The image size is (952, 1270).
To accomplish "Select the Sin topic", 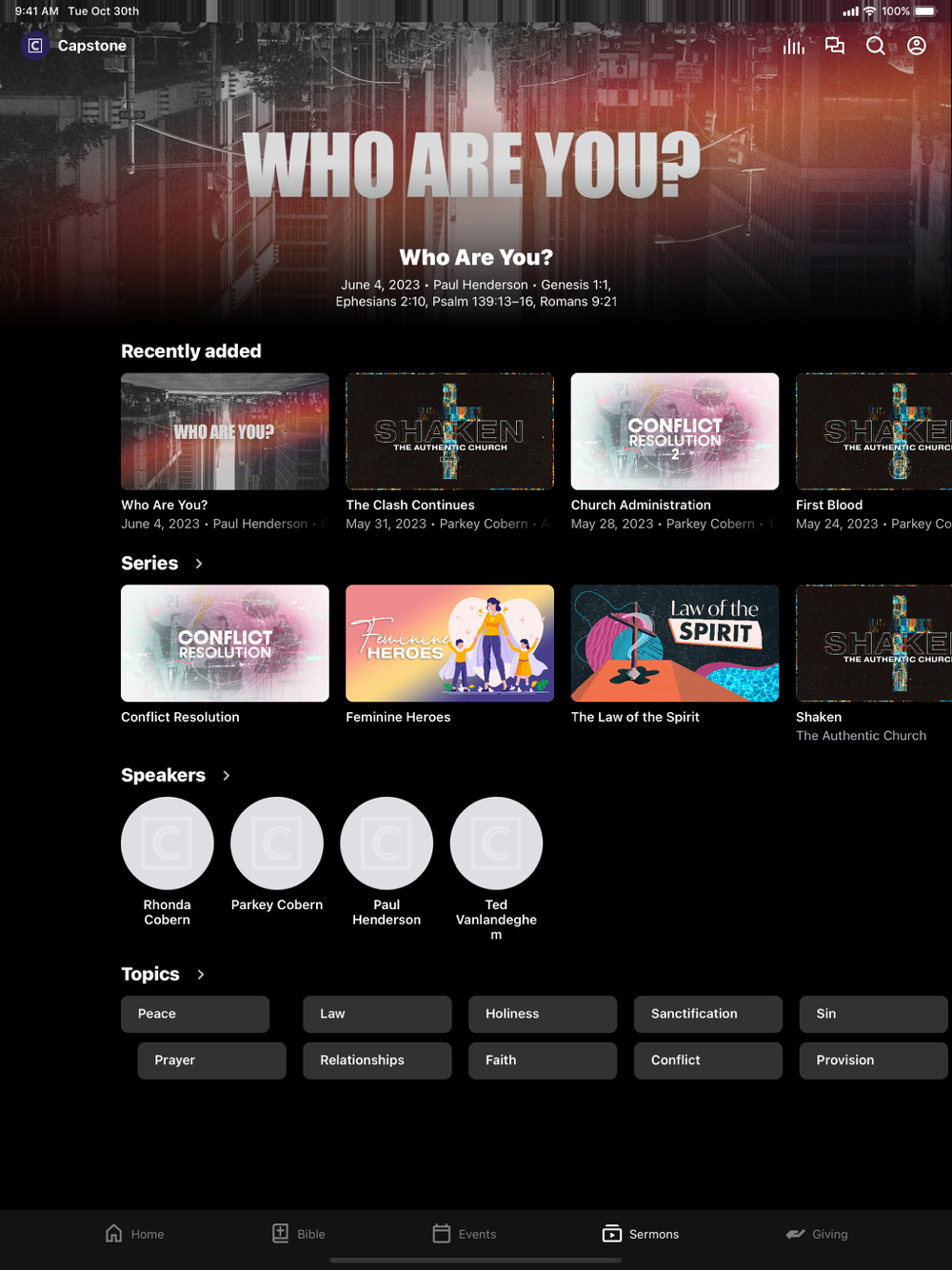I will click(x=874, y=1014).
